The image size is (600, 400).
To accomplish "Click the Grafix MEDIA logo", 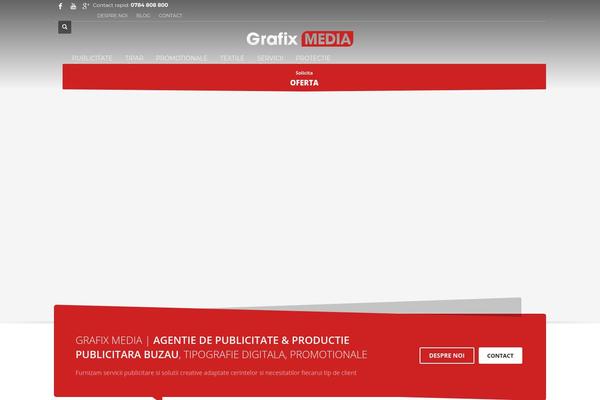I will coord(300,39).
